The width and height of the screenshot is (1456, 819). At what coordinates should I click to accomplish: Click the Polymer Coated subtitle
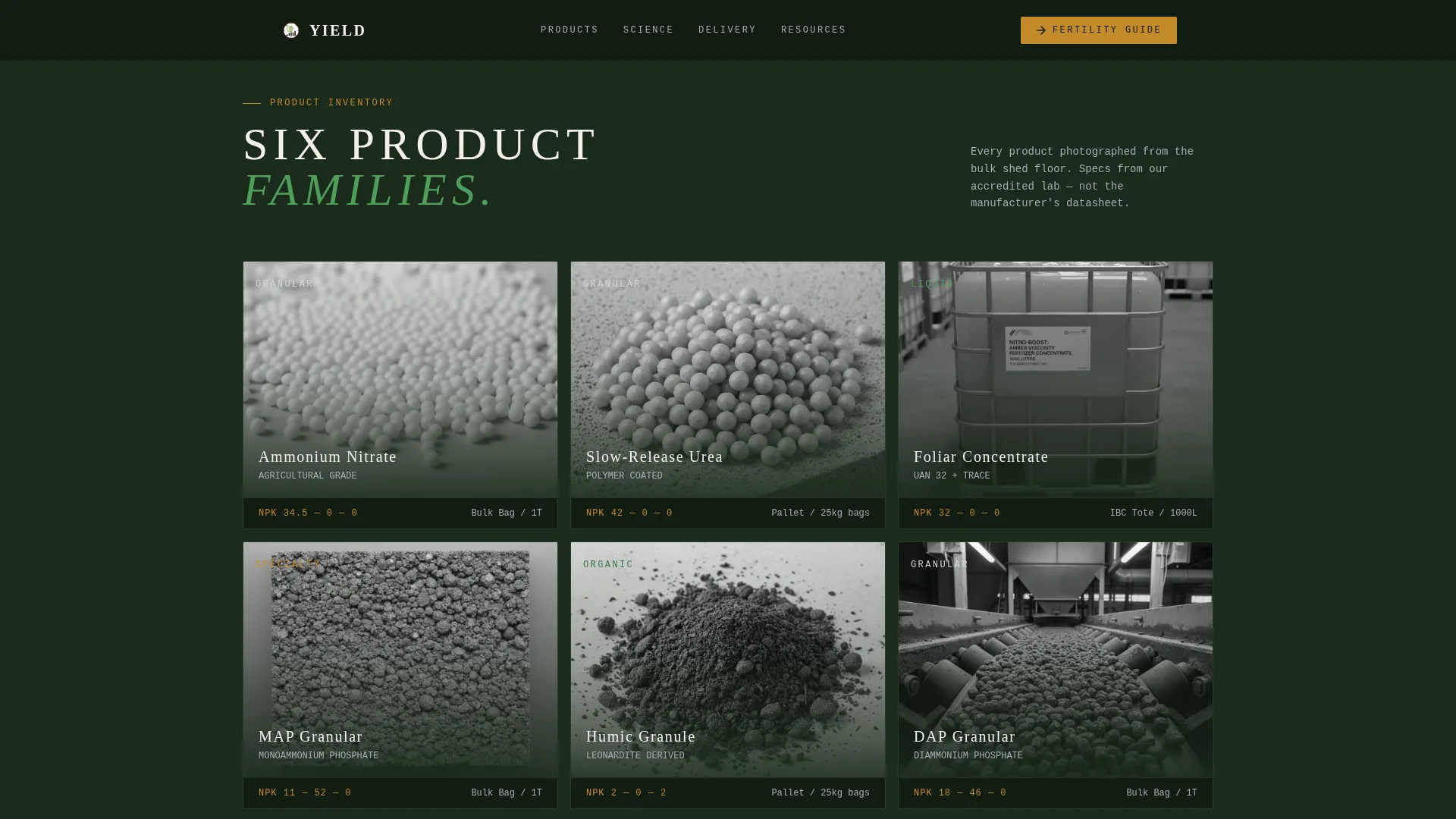[624, 476]
